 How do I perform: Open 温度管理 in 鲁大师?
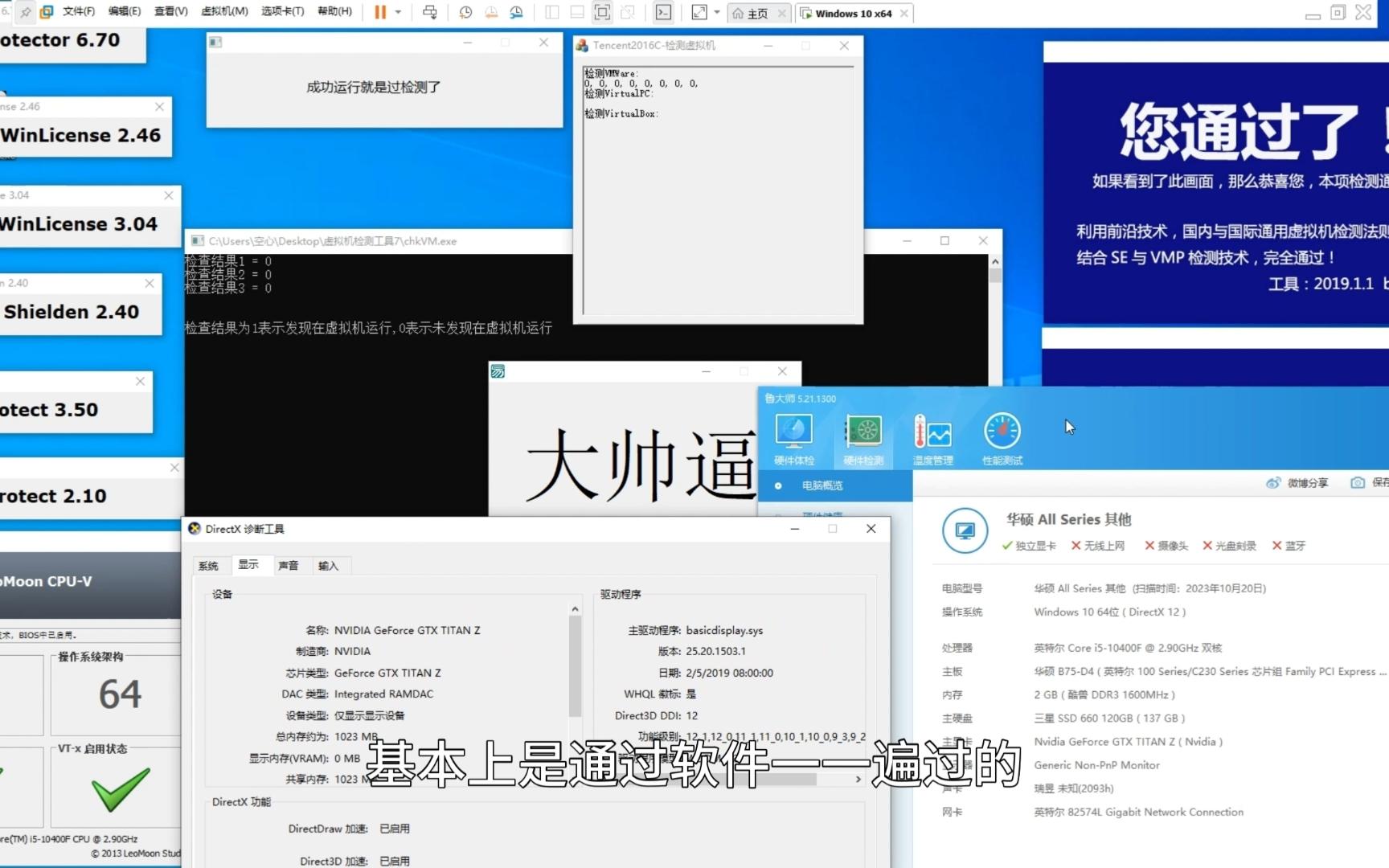pos(933,439)
